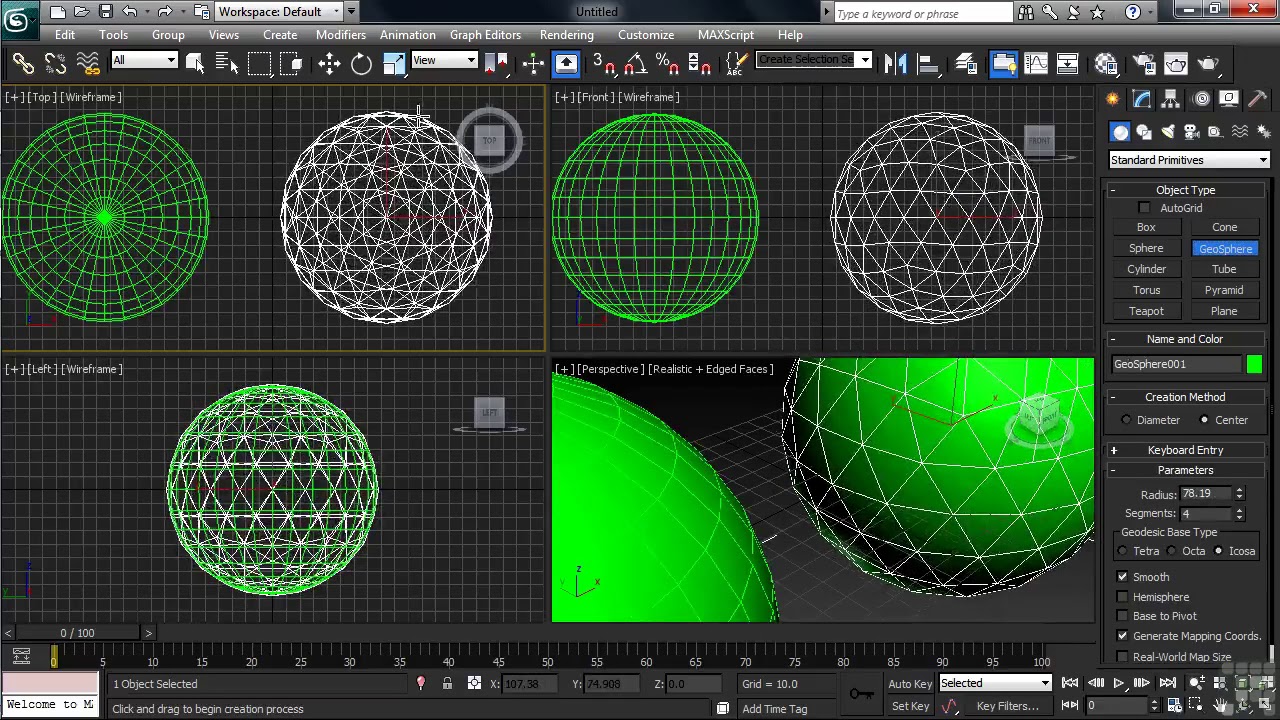Open the MAXScript menu

(x=726, y=35)
